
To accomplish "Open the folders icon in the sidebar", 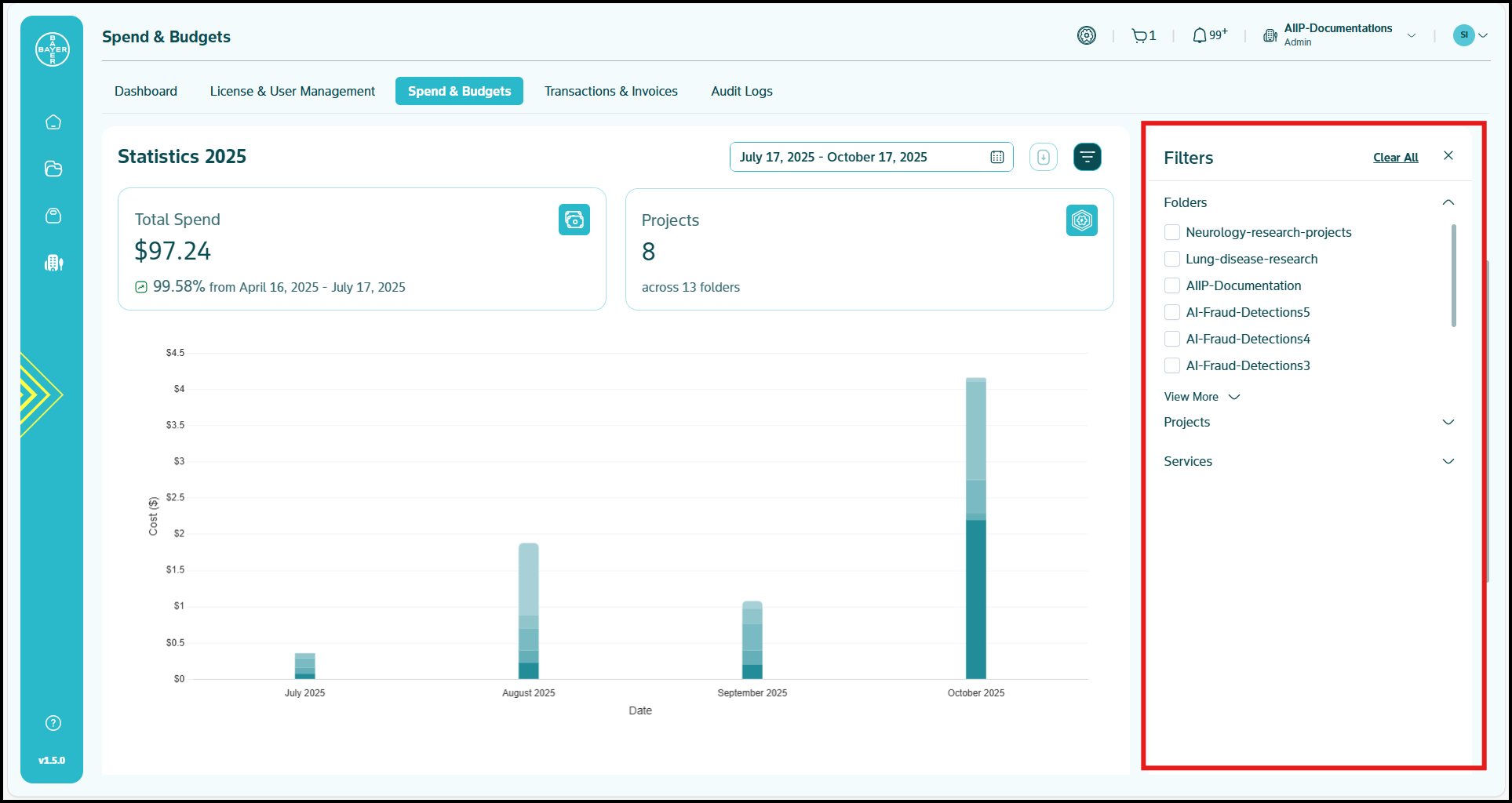I will coord(53,169).
